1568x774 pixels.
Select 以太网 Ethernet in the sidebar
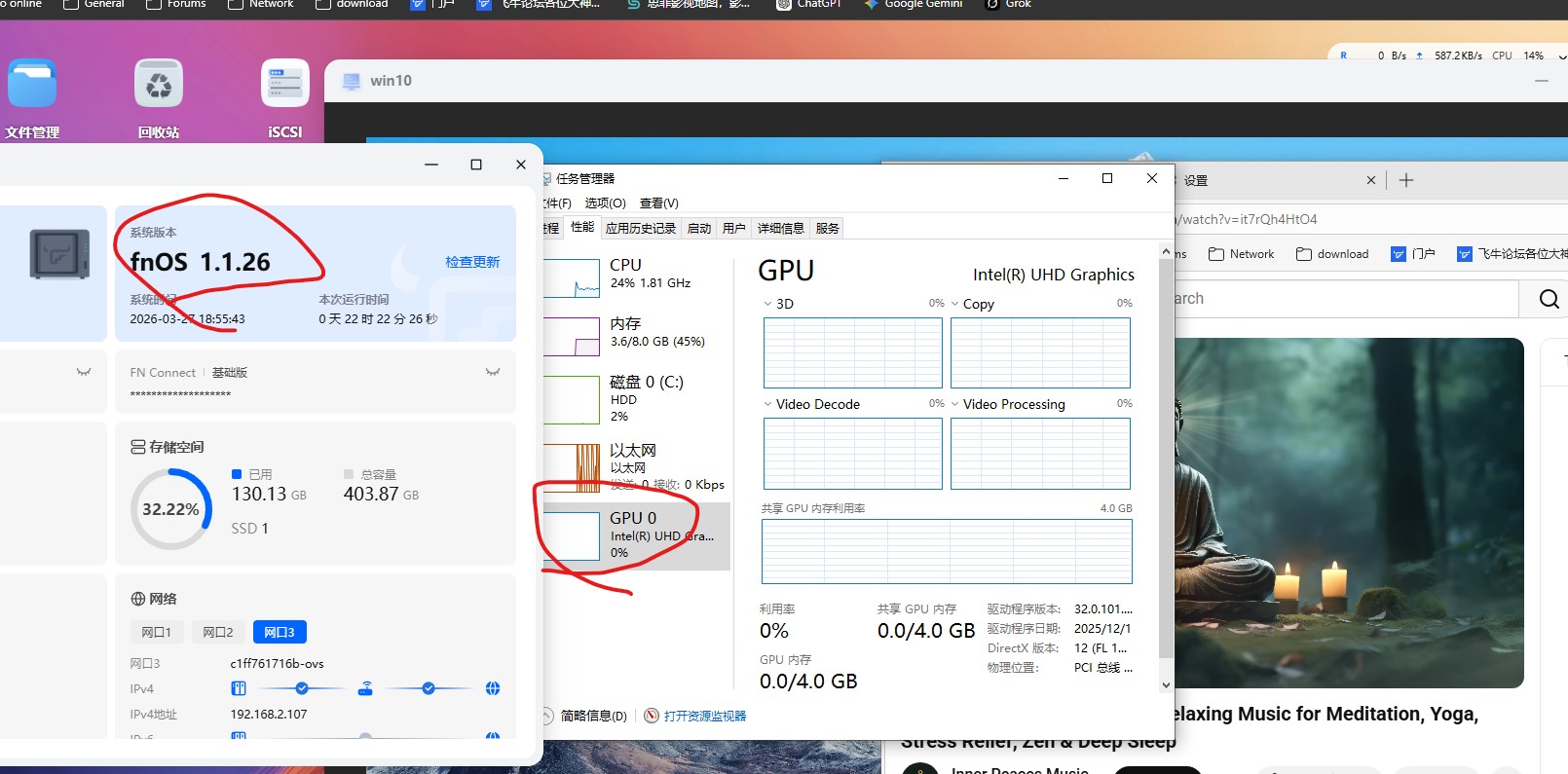coord(635,466)
